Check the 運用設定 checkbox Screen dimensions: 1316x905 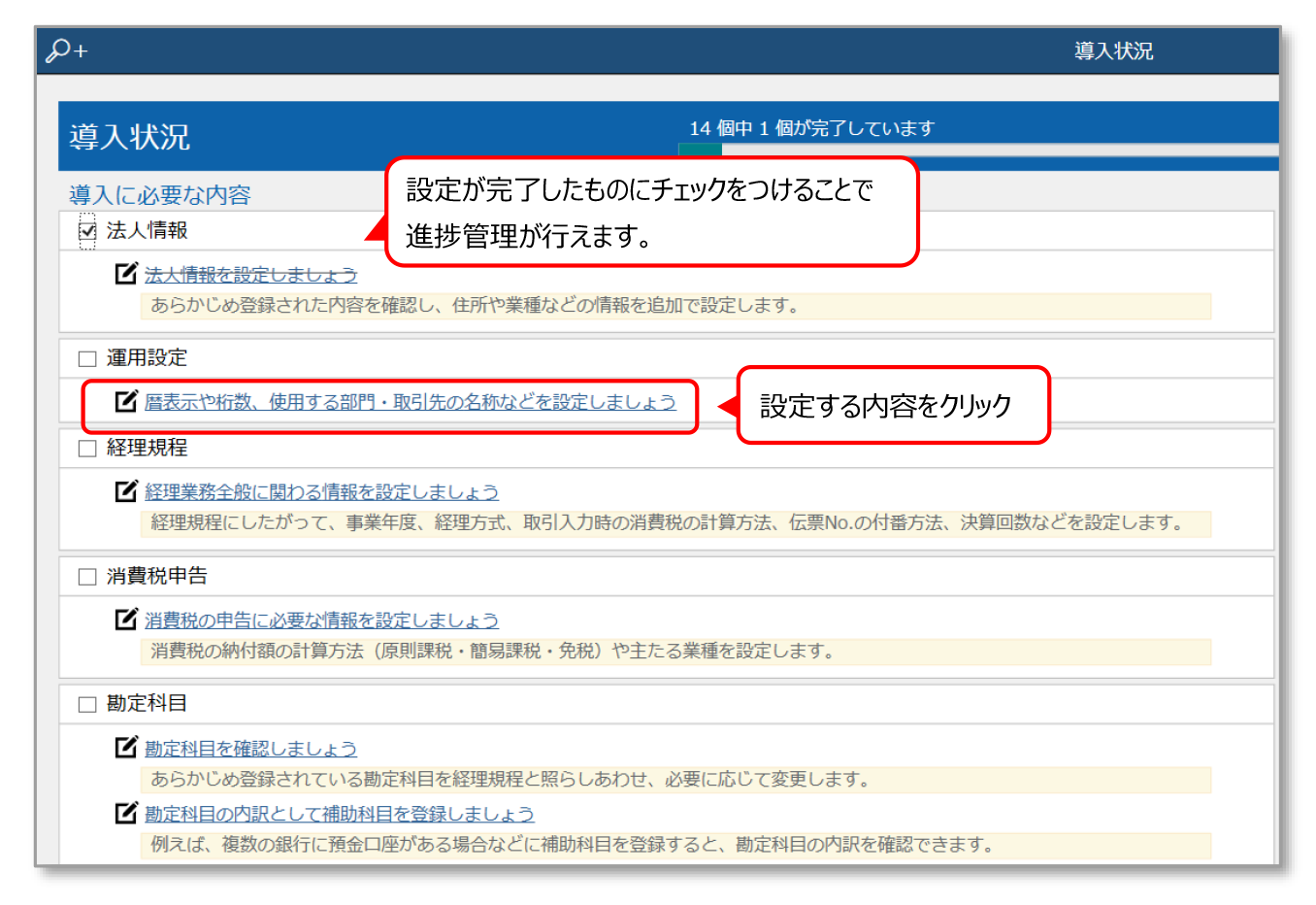(x=87, y=359)
